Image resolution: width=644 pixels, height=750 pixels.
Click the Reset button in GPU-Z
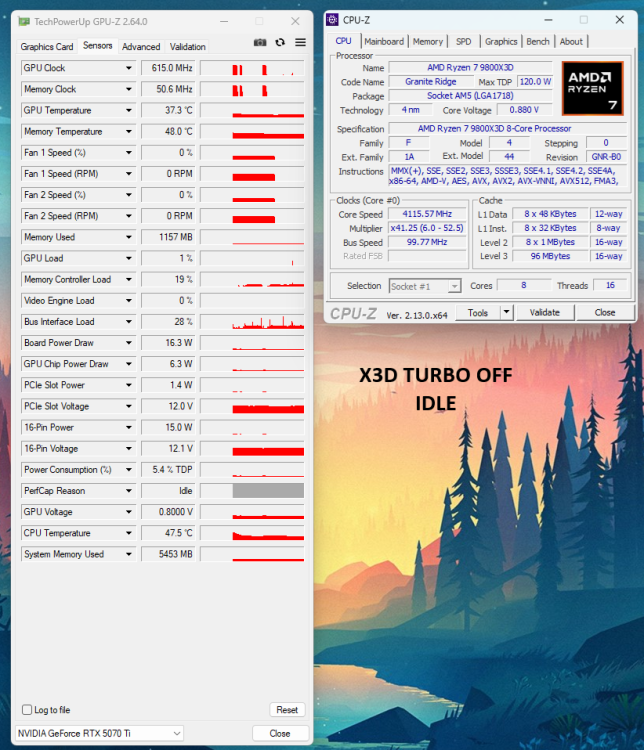click(x=287, y=710)
